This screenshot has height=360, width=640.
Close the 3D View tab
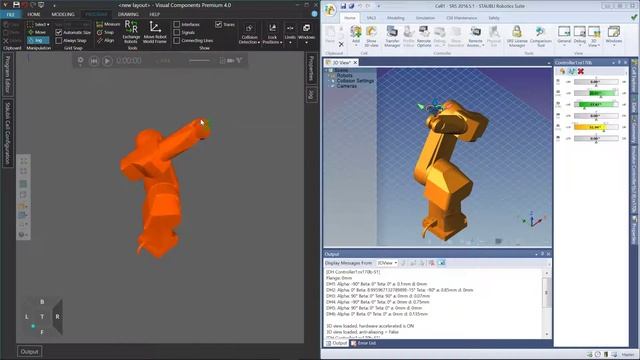tap(355, 62)
